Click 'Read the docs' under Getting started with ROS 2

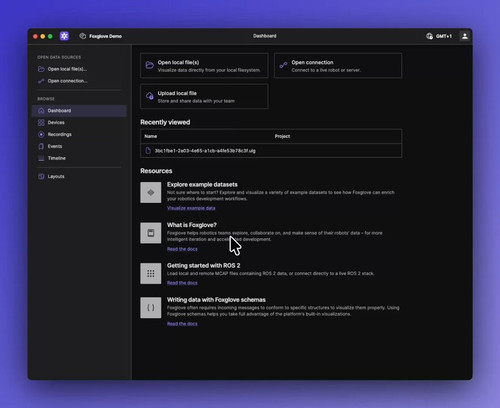coord(182,283)
